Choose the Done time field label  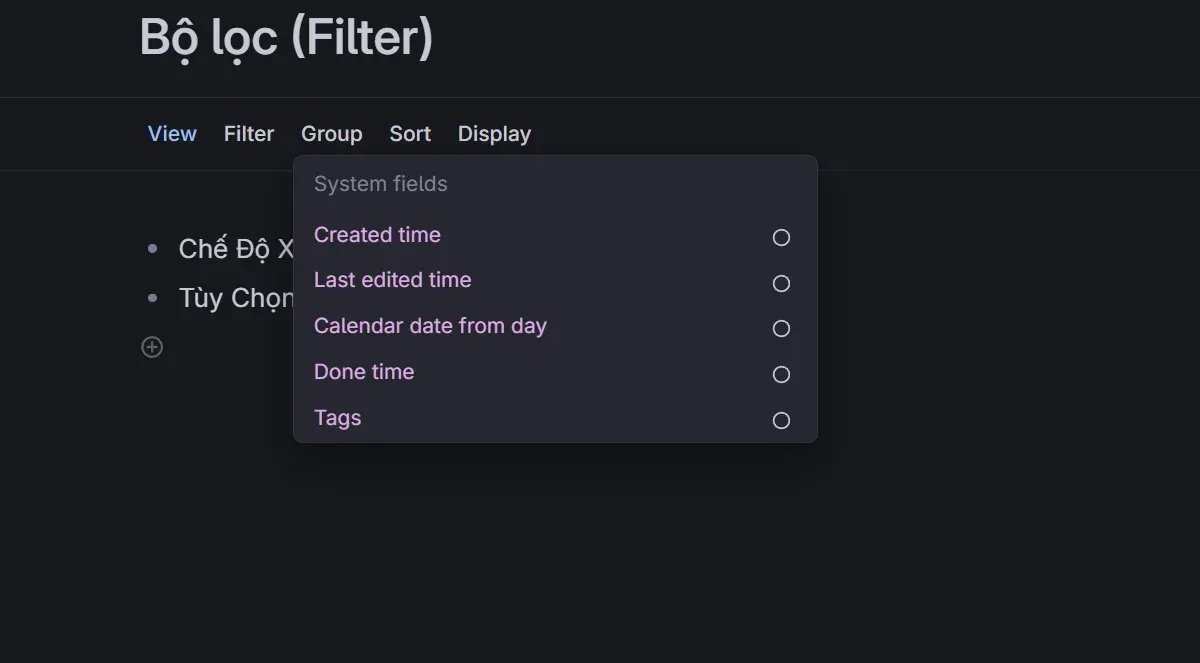tap(364, 372)
